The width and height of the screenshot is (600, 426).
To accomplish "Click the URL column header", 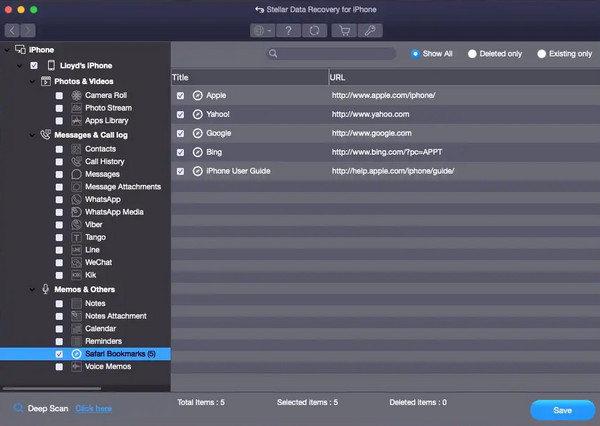I will pos(464,77).
